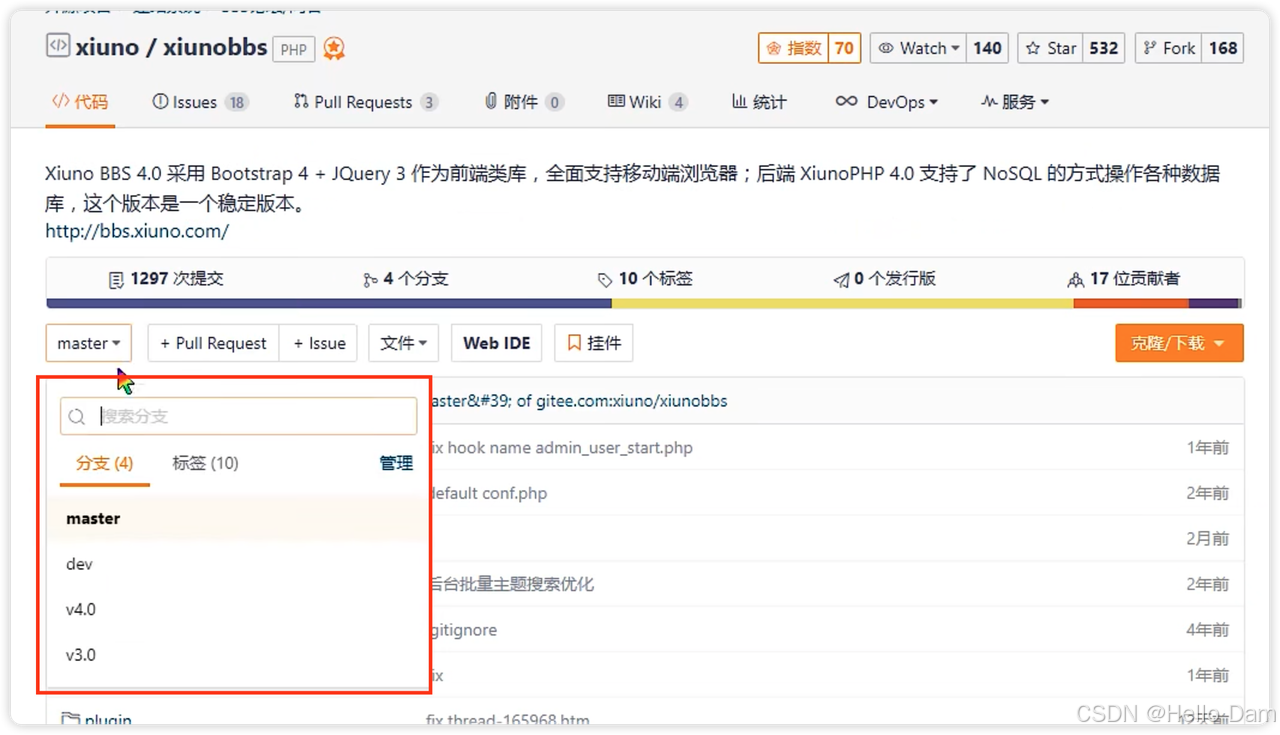This screenshot has height=735, width=1280.
Task: Click the yellow segment of language bar
Action: [843, 304]
